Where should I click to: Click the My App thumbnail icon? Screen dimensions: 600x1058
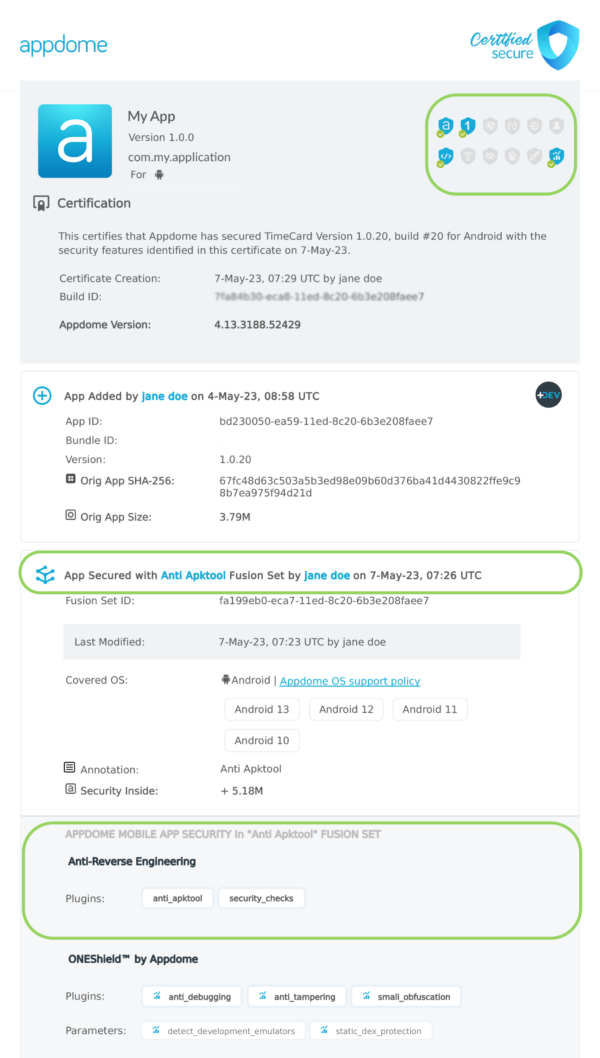75,141
